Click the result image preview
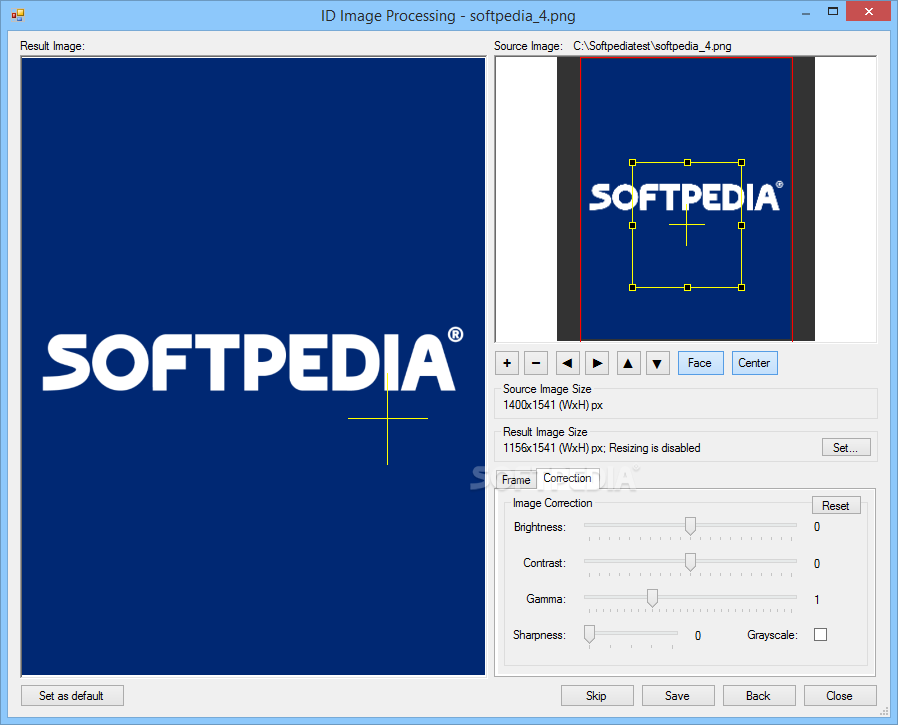This screenshot has height=725, width=898. pos(253,367)
